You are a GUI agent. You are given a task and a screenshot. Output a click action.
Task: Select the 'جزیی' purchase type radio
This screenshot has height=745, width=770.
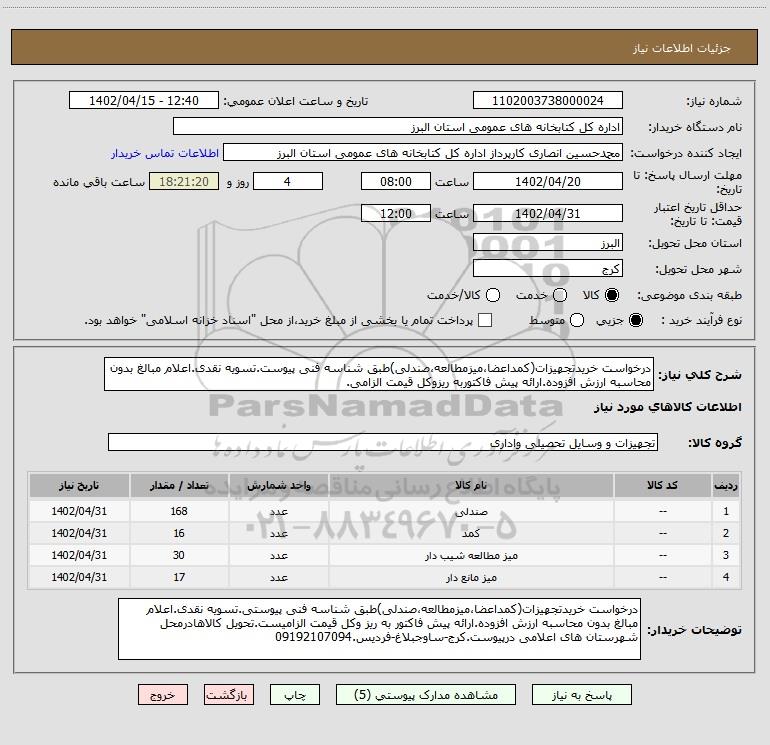click(x=635, y=320)
